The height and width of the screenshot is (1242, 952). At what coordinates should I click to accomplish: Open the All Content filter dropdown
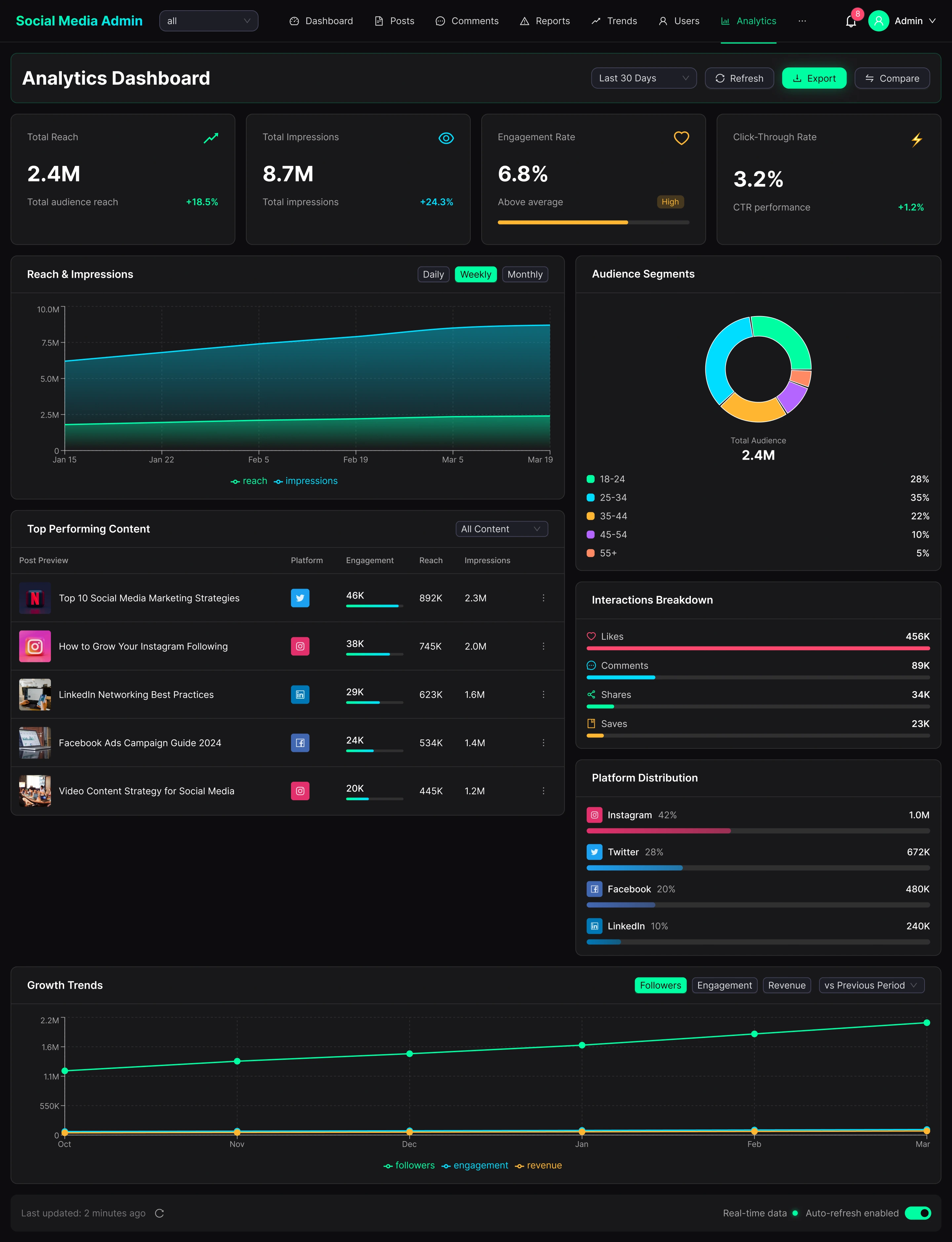(501, 529)
